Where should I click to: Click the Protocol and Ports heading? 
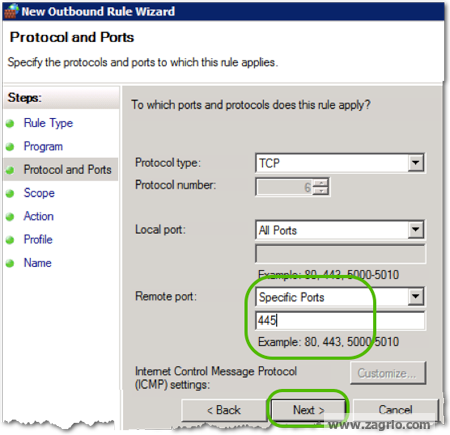tap(72, 37)
